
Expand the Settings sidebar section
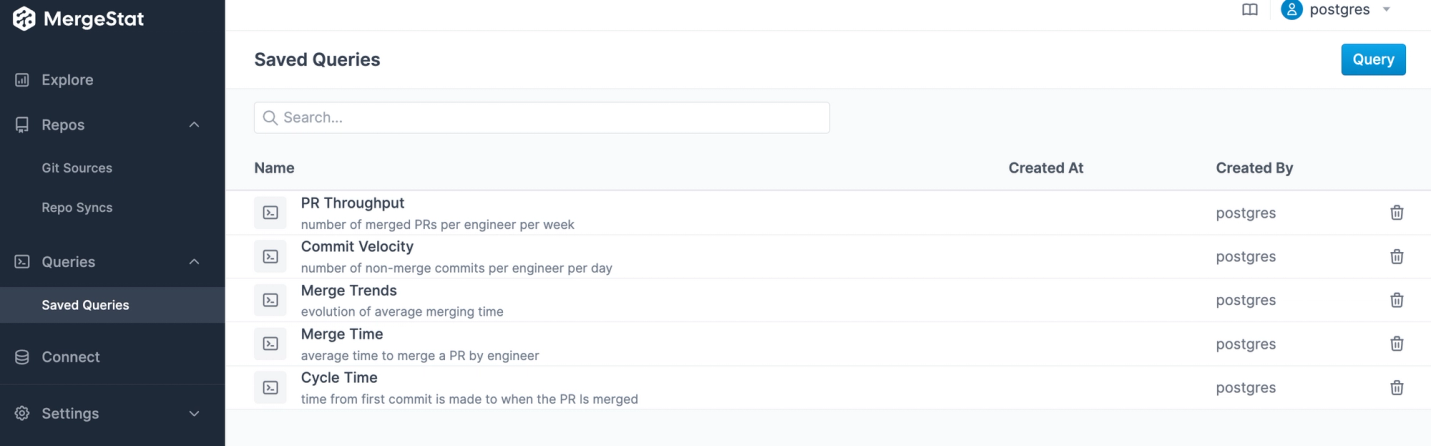point(194,413)
